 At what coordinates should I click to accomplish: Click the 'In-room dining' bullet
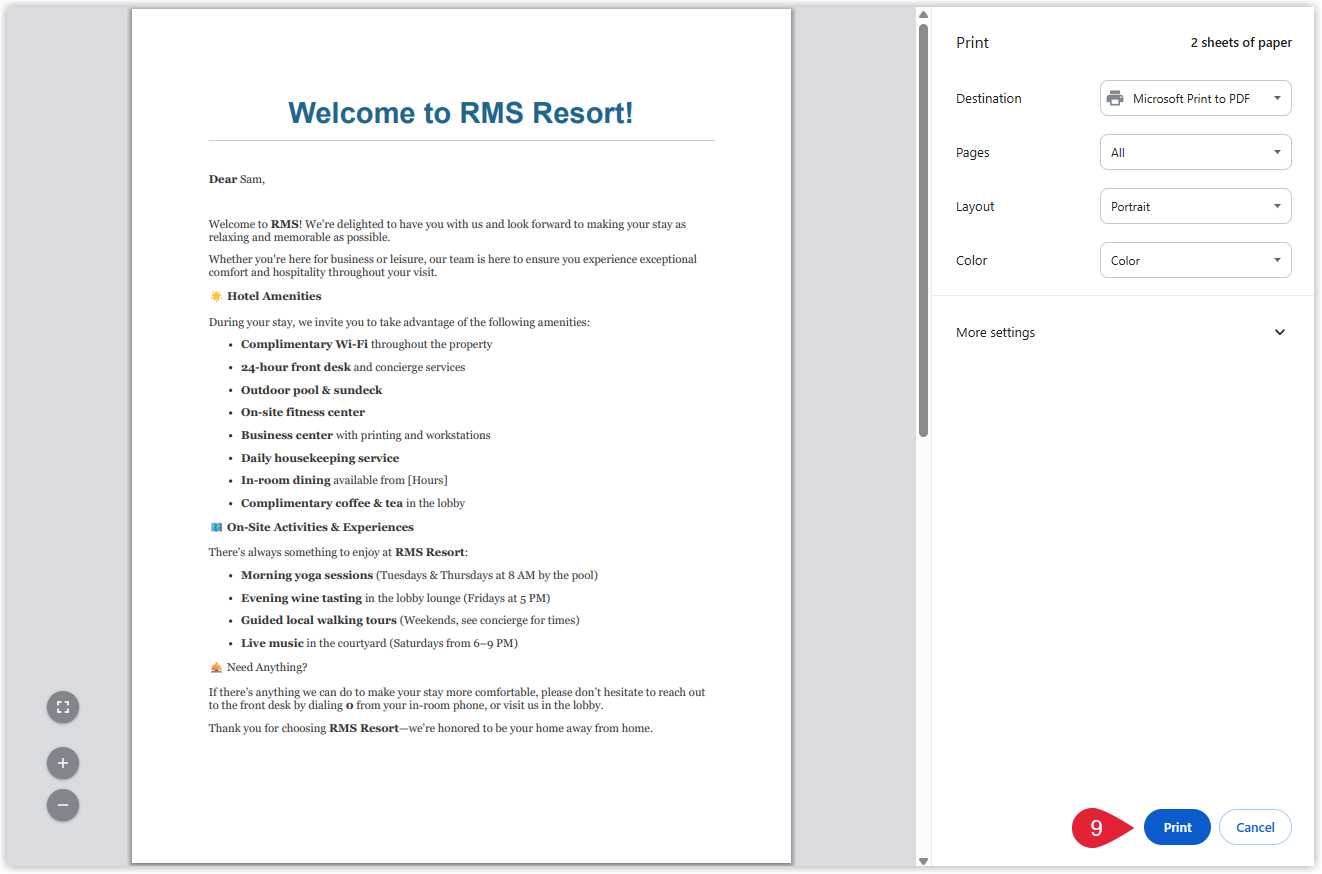[x=344, y=480]
